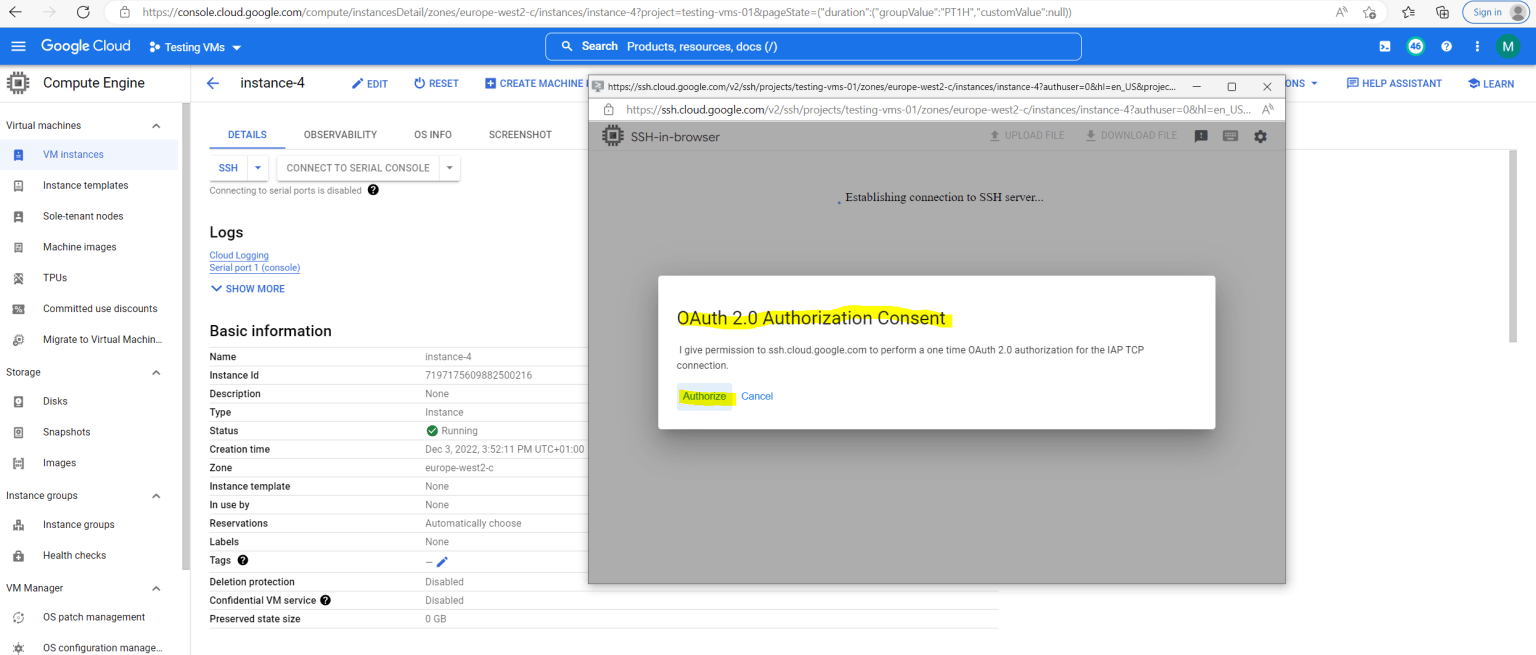Click the highlighted Authorize button
1536x655 pixels.
click(703, 396)
